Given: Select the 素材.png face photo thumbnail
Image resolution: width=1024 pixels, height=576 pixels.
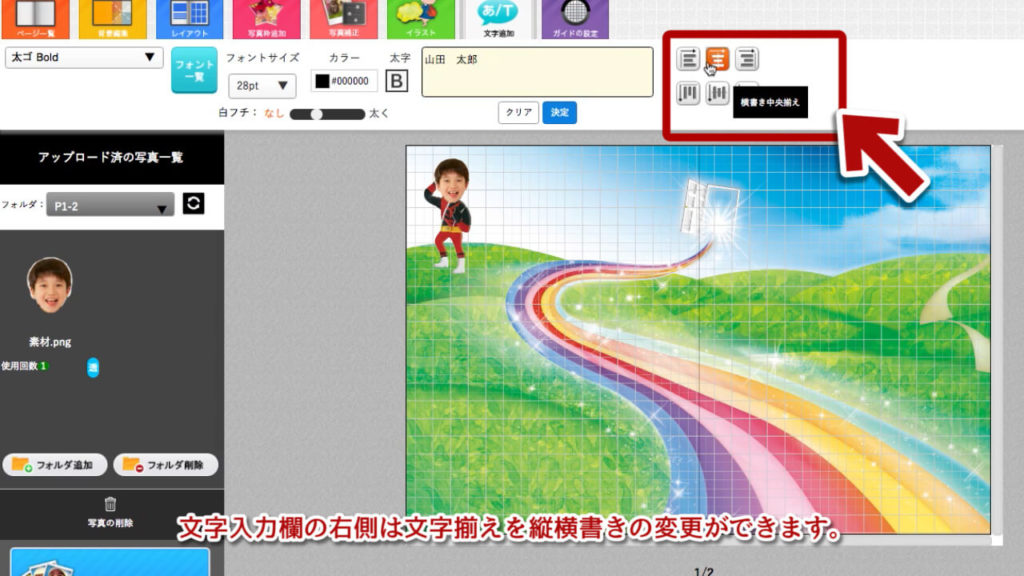Looking at the screenshot, I should [x=50, y=285].
